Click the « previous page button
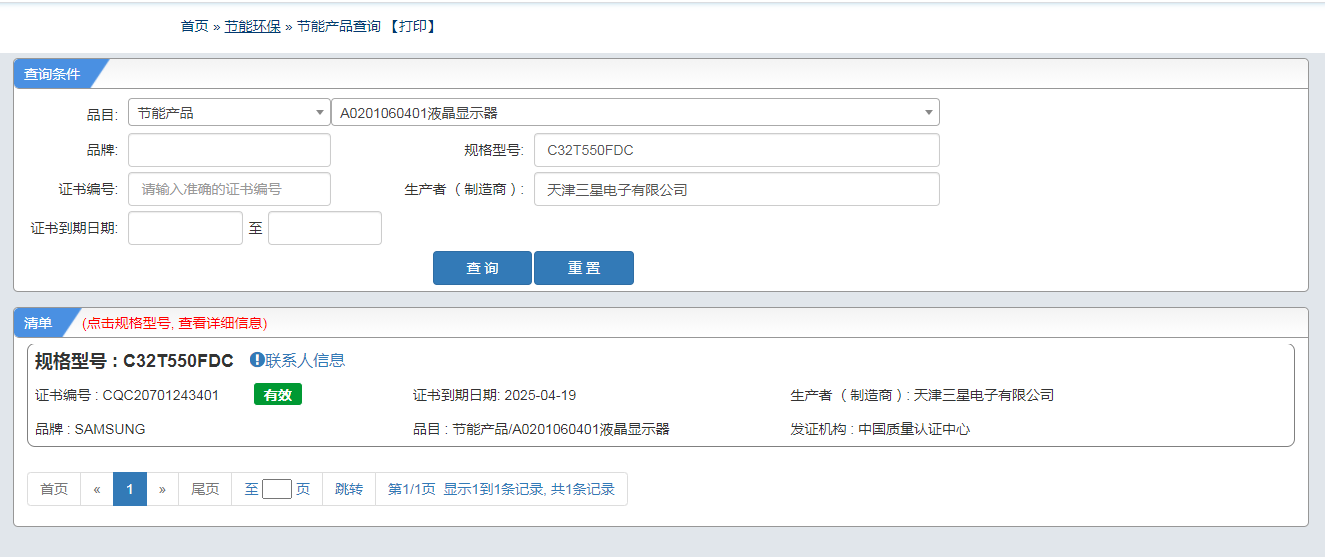 97,489
